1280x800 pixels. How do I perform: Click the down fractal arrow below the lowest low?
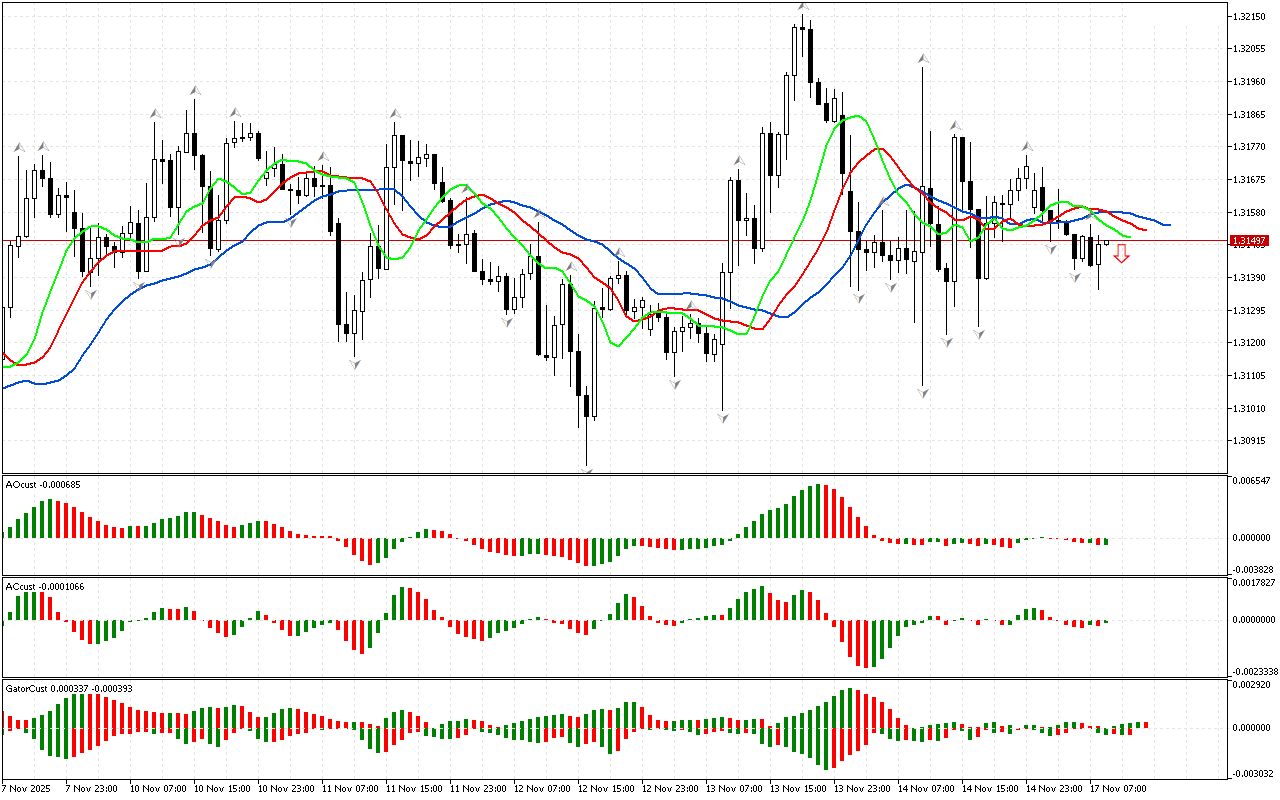586,468
